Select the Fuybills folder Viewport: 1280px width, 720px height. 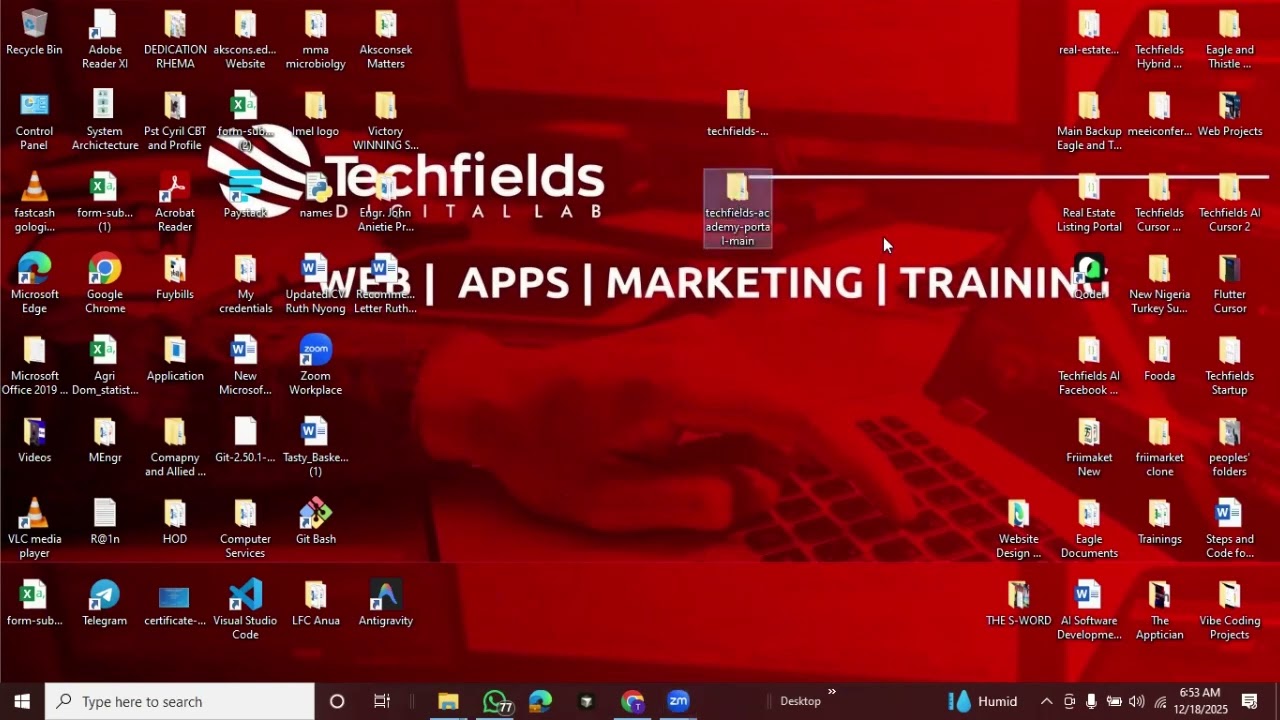(x=175, y=277)
